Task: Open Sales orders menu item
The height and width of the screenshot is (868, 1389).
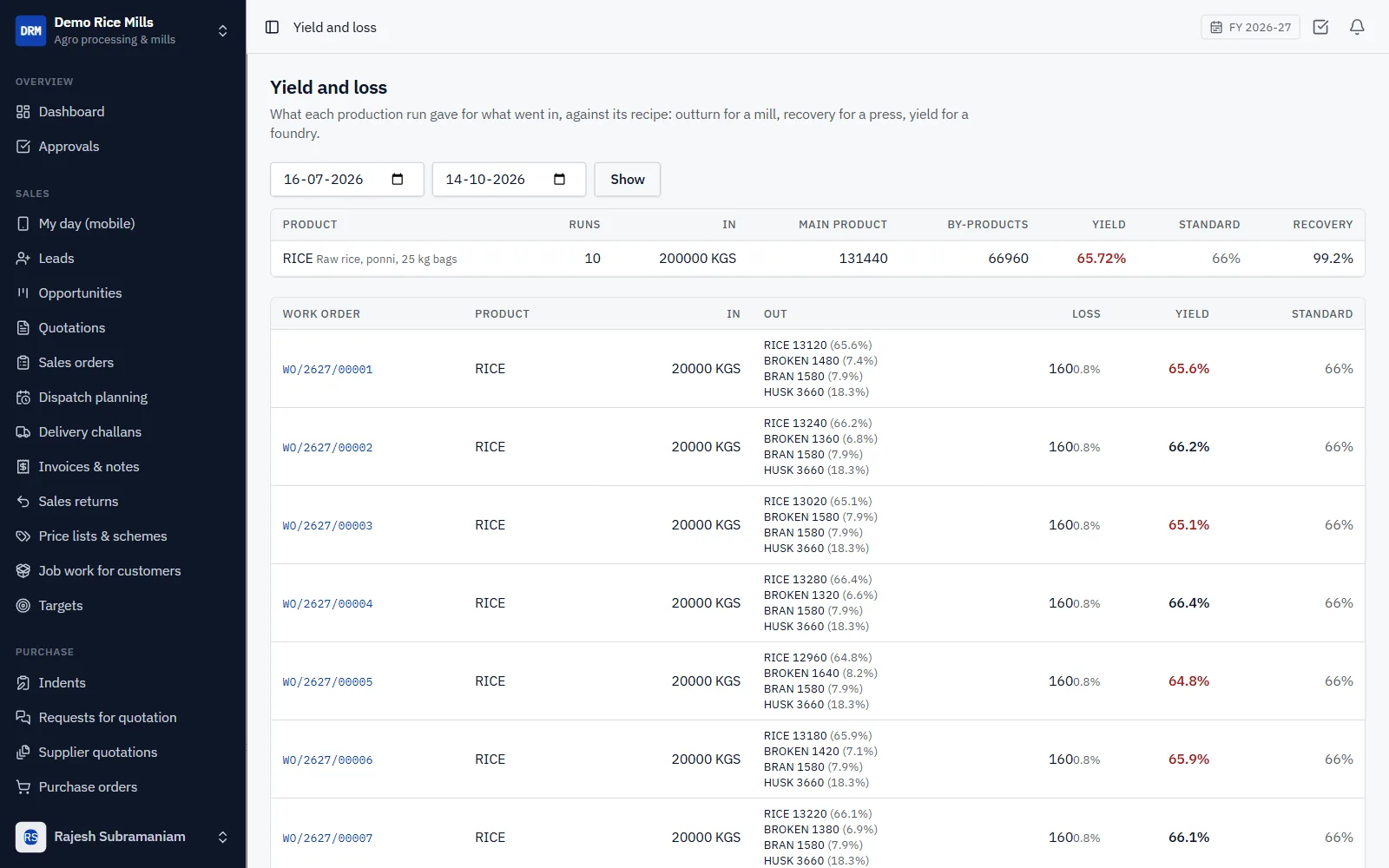Action: pyautogui.click(x=76, y=363)
